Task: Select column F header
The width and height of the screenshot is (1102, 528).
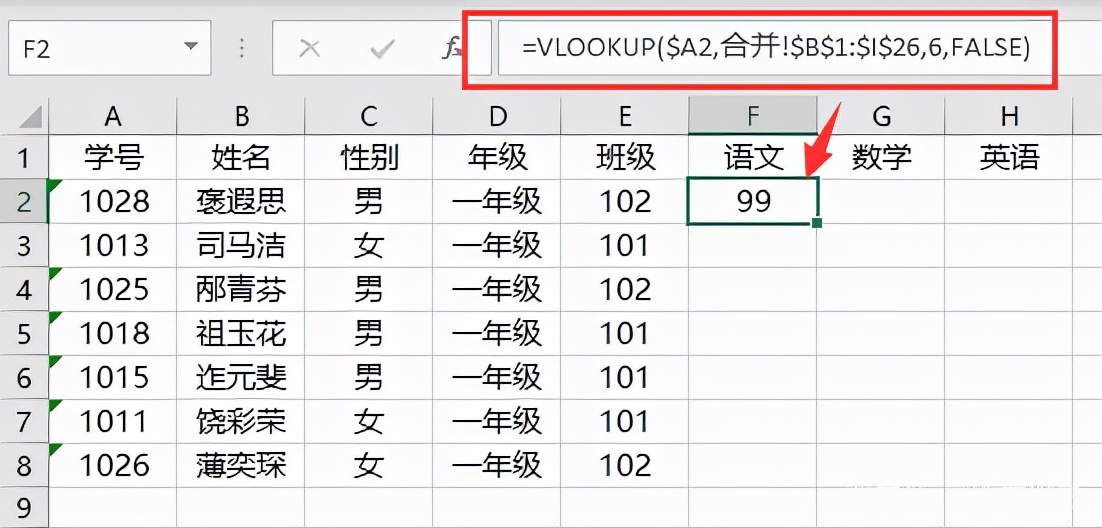Action: tap(753, 116)
